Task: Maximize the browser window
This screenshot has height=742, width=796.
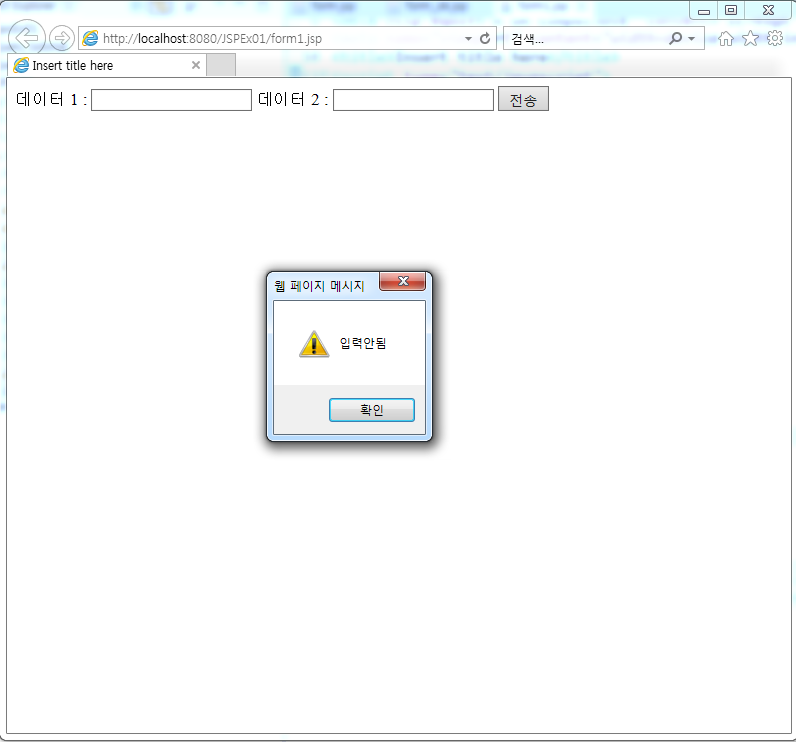Action: [731, 10]
